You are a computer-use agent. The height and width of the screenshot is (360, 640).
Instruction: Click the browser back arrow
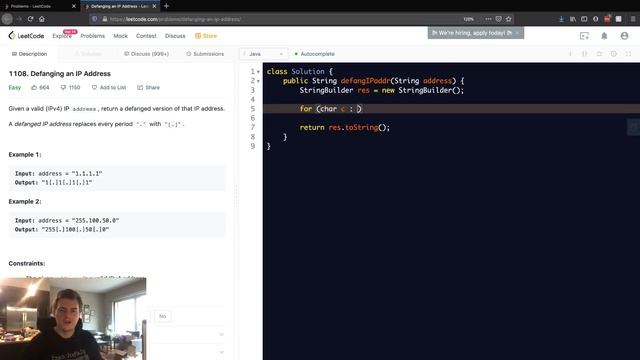[7, 19]
